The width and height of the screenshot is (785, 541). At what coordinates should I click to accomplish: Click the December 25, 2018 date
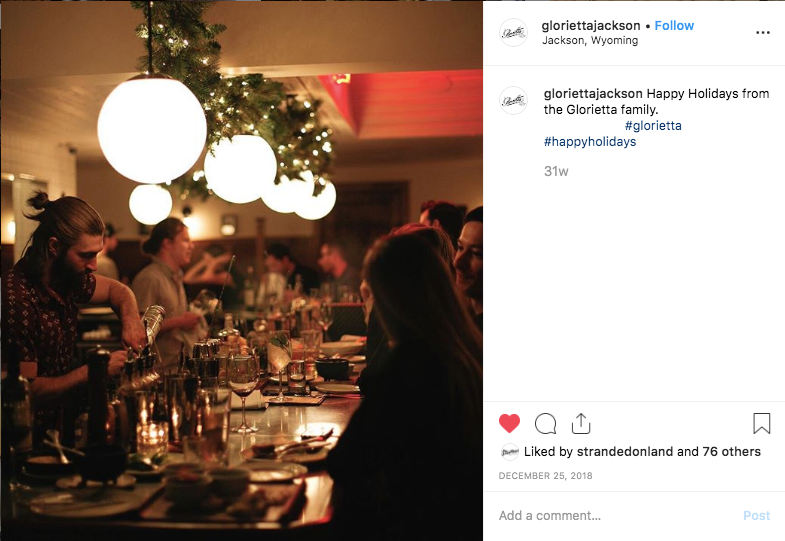(545, 475)
